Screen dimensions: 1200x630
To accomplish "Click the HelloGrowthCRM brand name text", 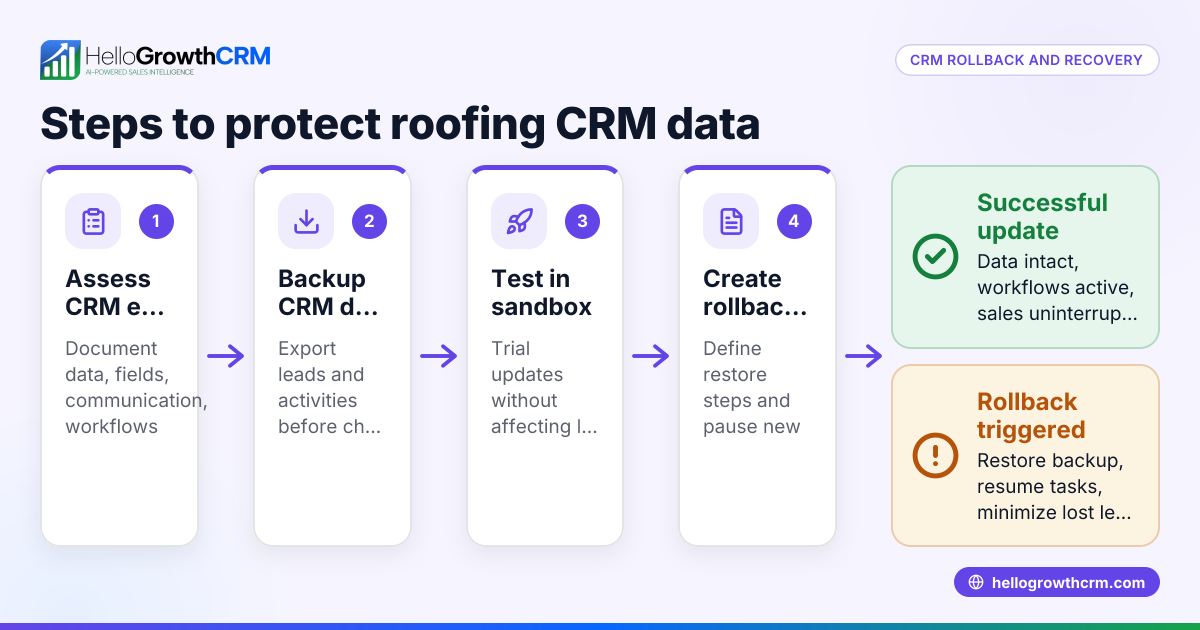I will click(x=178, y=55).
